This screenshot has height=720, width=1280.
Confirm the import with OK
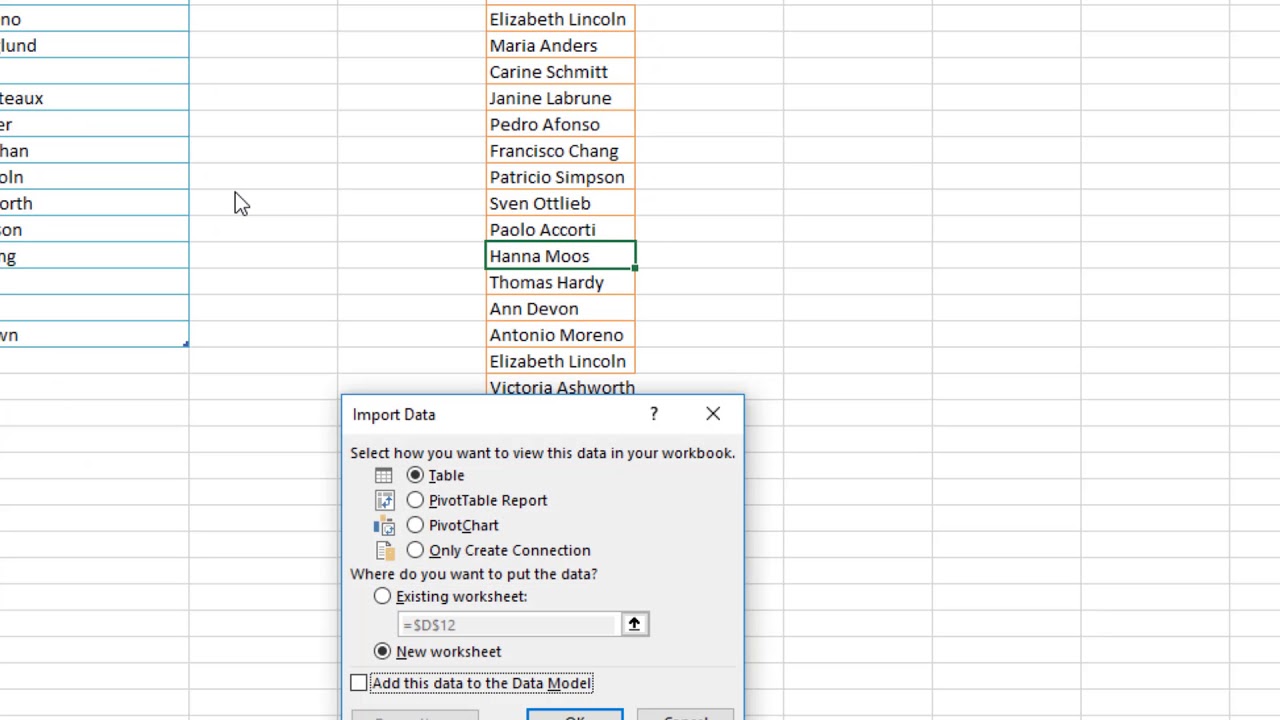[574, 716]
